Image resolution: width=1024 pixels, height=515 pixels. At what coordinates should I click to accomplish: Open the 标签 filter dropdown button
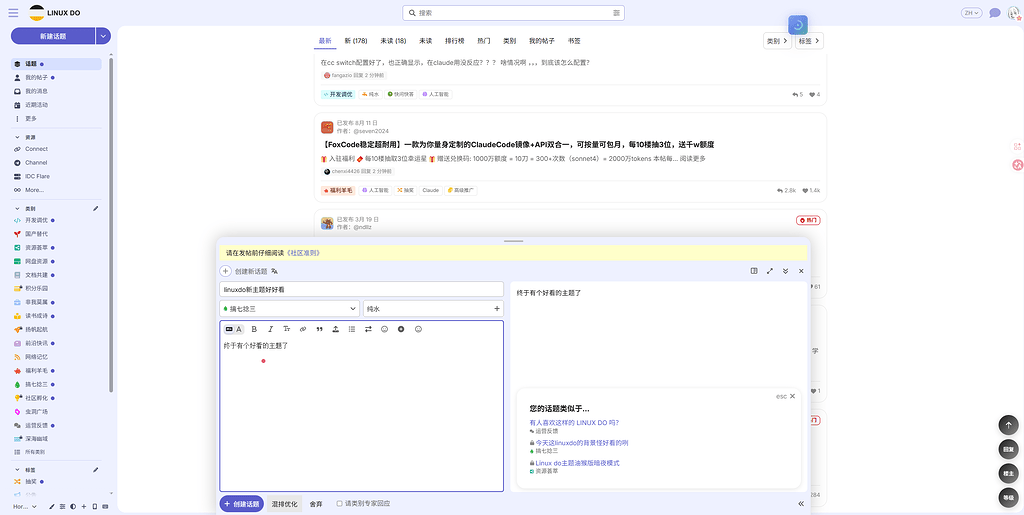pos(809,40)
